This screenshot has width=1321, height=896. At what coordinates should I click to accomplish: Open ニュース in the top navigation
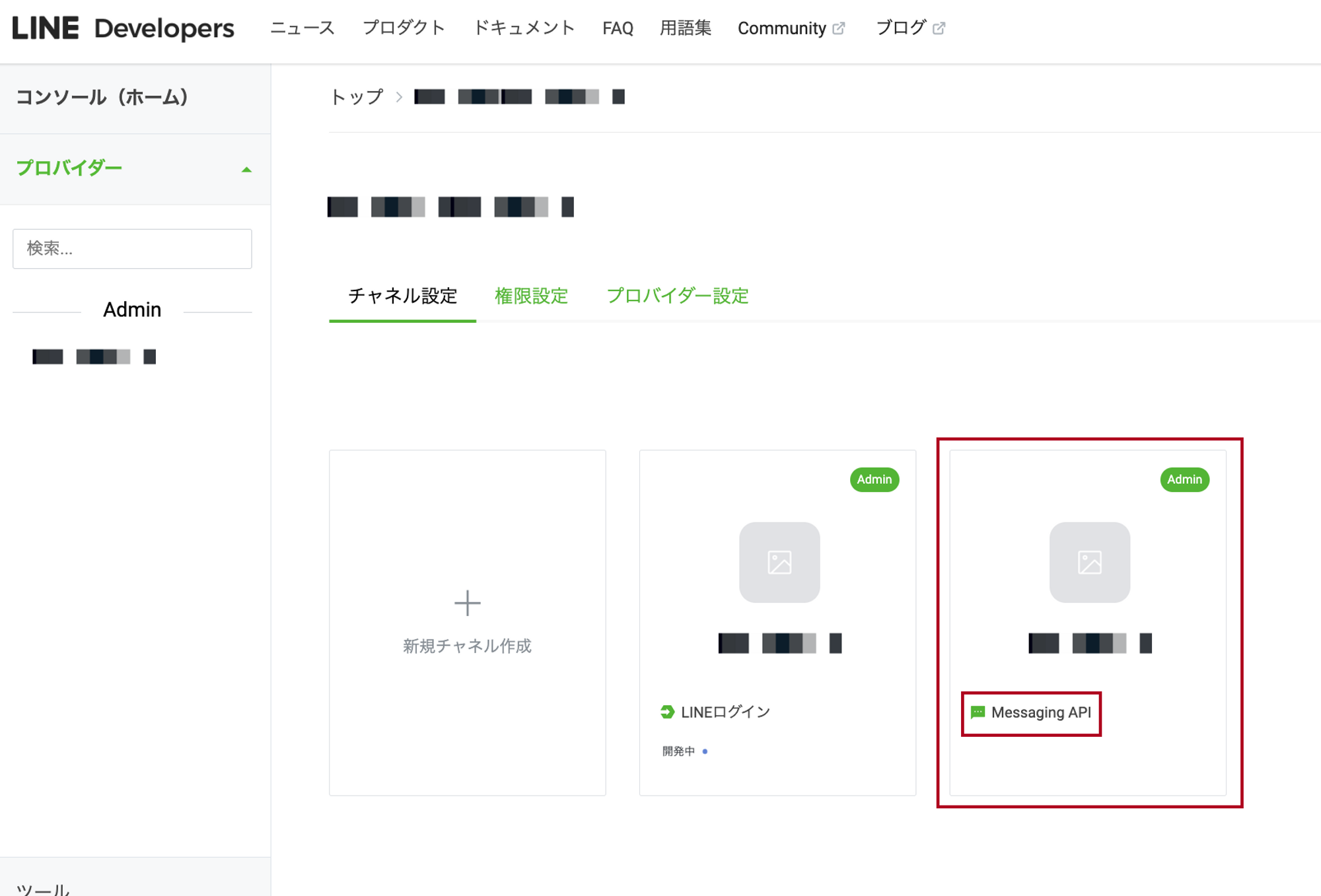point(303,28)
